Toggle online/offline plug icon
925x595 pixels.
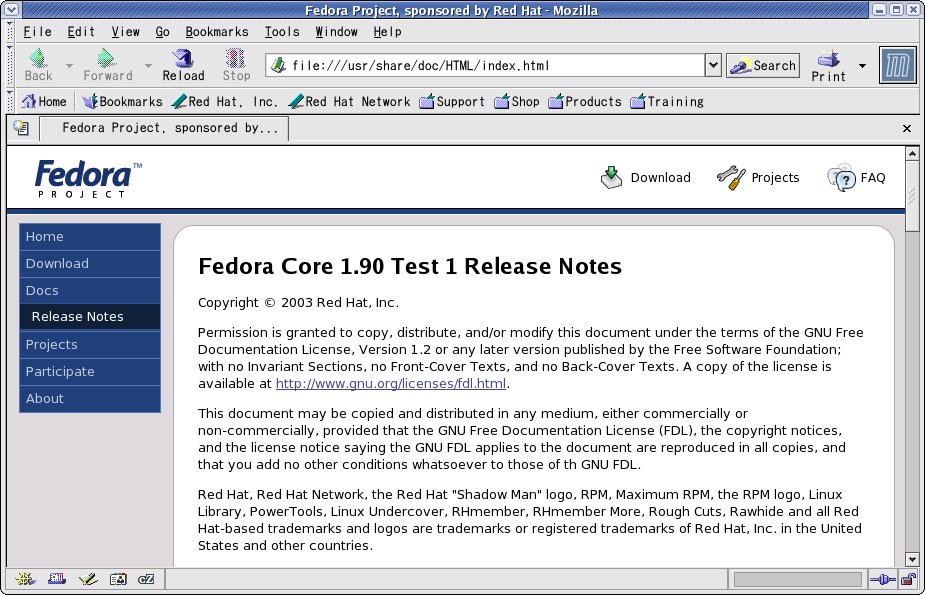pyautogui.click(x=883, y=580)
